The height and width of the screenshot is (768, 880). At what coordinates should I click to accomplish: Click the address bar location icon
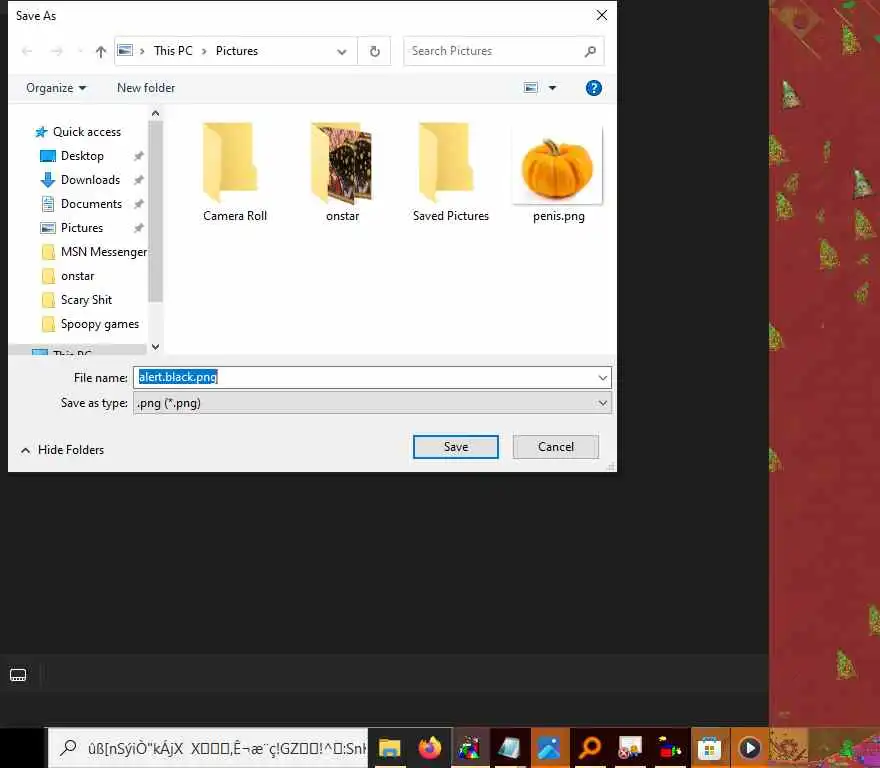125,51
